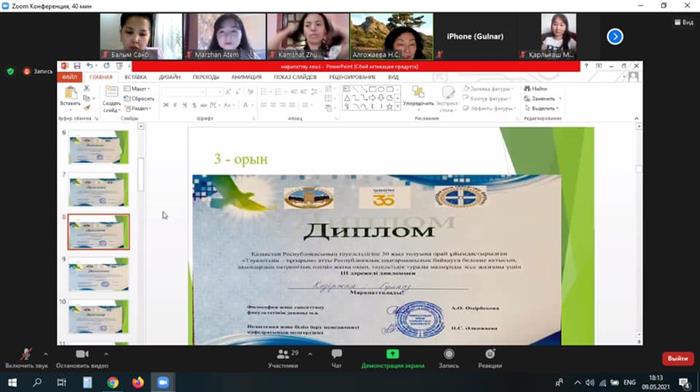Image resolution: width=700 pixels, height=392 pixels.
Task: Toggle italic formatting
Action: pyautogui.click(x=175, y=105)
